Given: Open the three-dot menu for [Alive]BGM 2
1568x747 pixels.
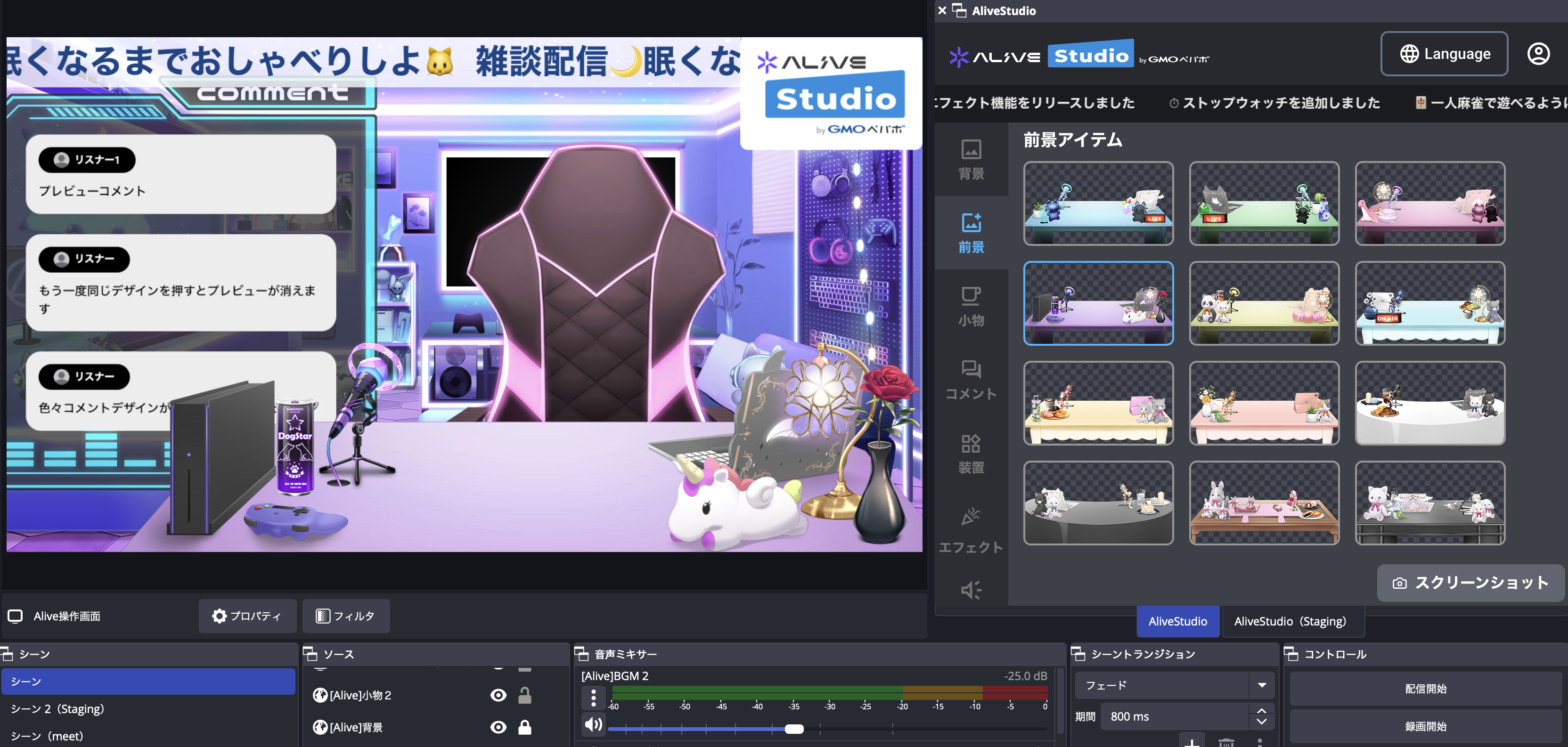Looking at the screenshot, I should pyautogui.click(x=594, y=697).
